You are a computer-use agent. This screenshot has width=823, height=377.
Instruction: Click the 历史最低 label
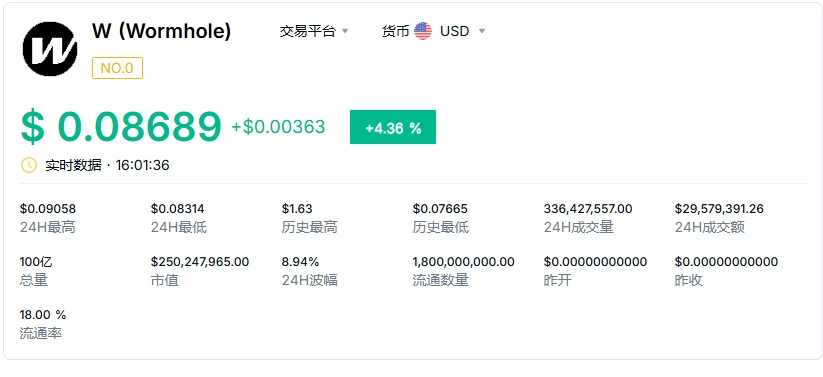point(440,227)
